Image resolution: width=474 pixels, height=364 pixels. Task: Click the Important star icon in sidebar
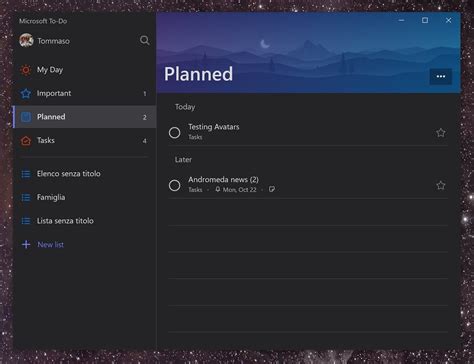coord(26,94)
